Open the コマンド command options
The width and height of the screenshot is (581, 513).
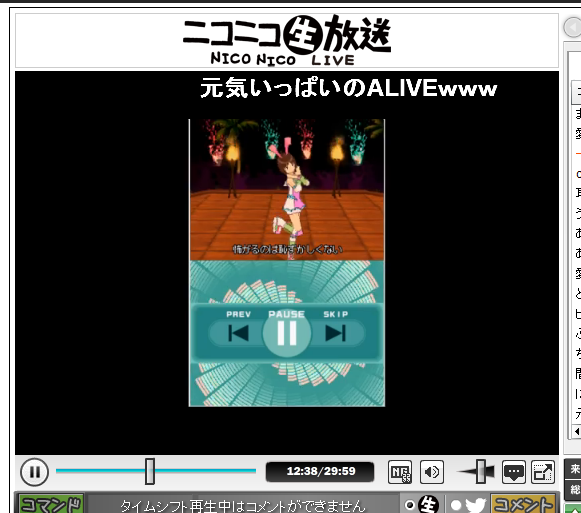[51, 504]
